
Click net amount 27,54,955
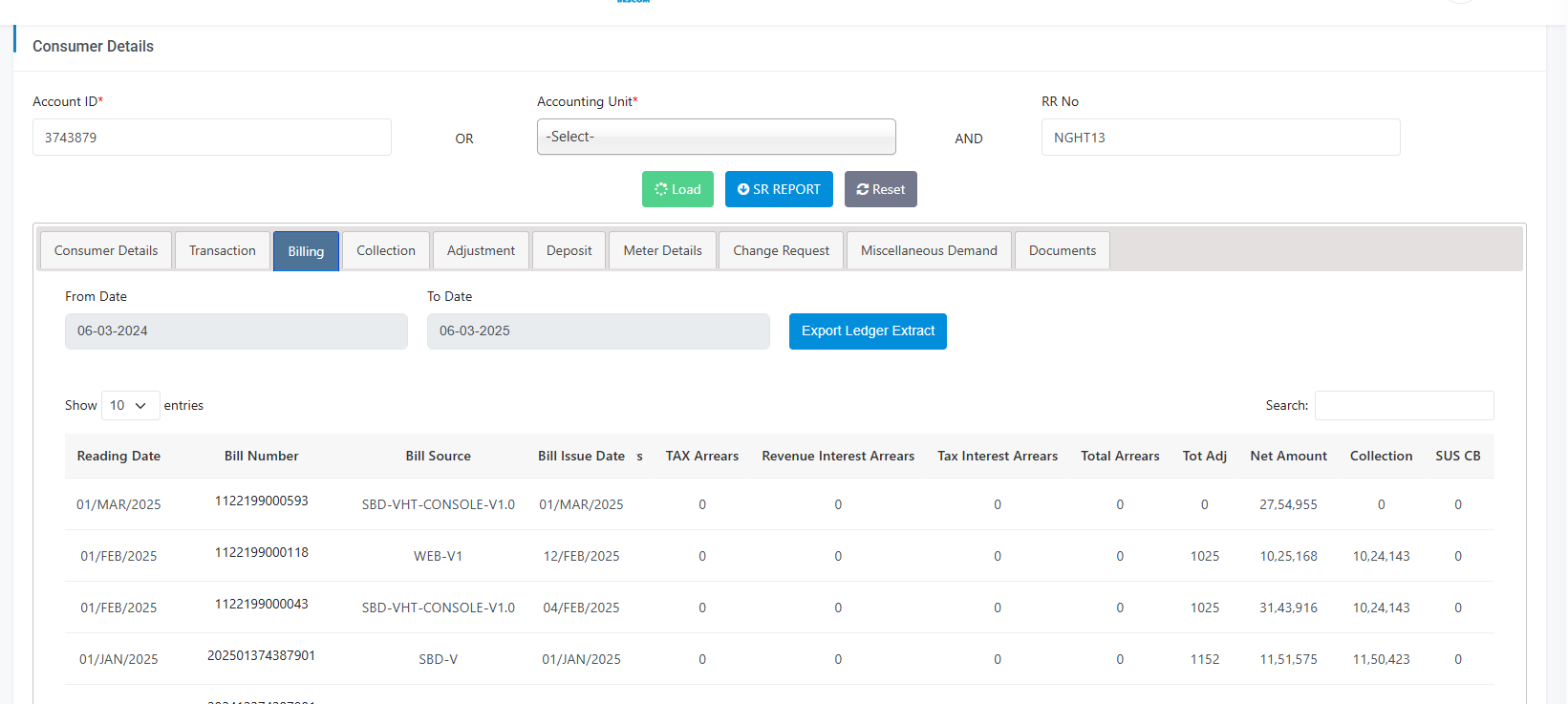pos(1288,504)
